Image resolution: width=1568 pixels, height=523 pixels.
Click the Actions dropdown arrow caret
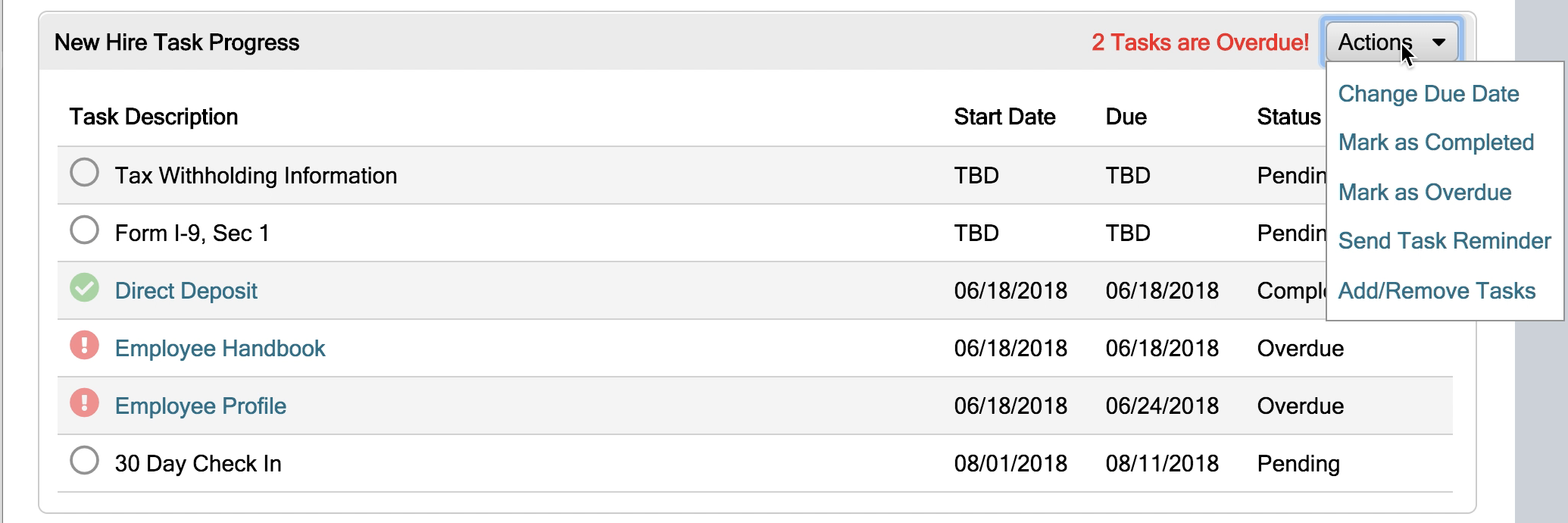[x=1438, y=42]
